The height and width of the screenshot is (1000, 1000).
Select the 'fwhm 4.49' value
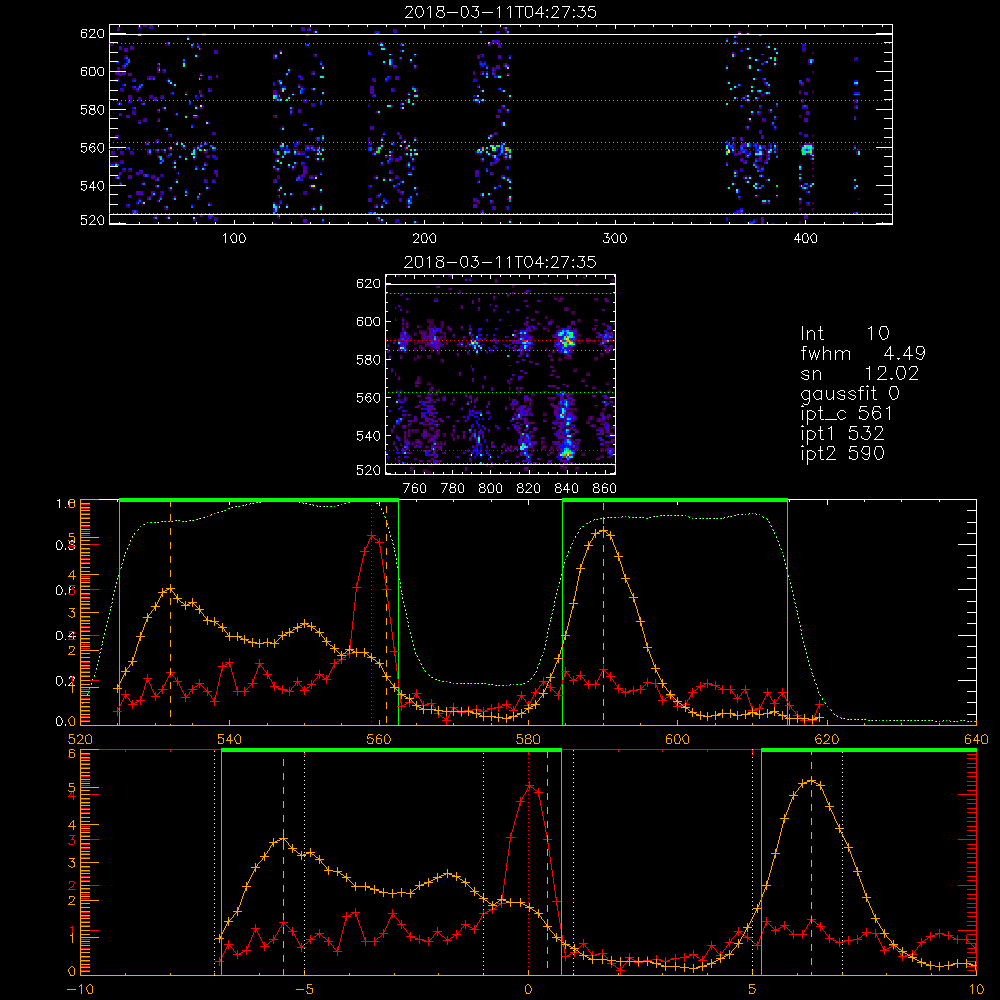click(863, 353)
